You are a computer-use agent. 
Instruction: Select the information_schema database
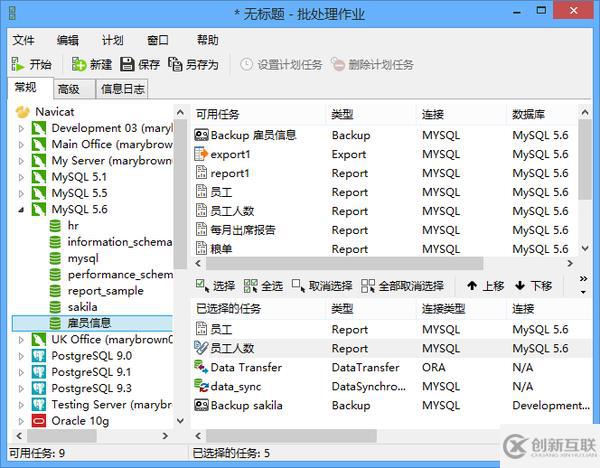[119, 242]
